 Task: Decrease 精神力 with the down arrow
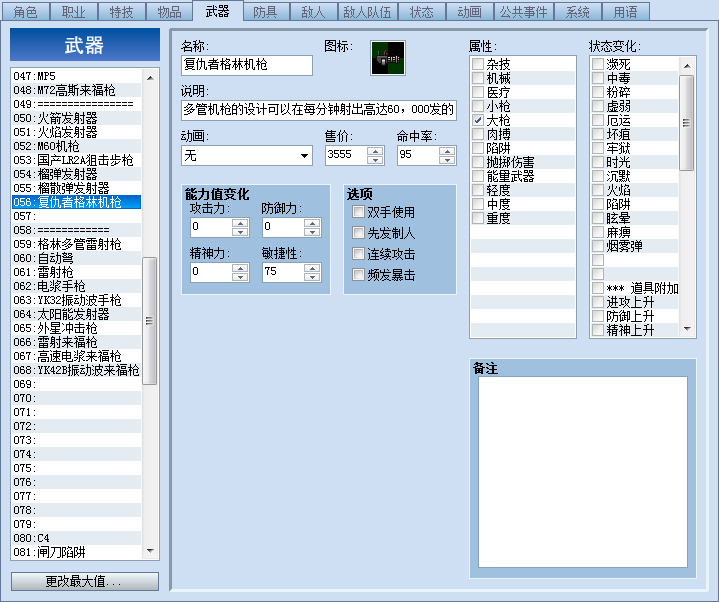[240, 277]
